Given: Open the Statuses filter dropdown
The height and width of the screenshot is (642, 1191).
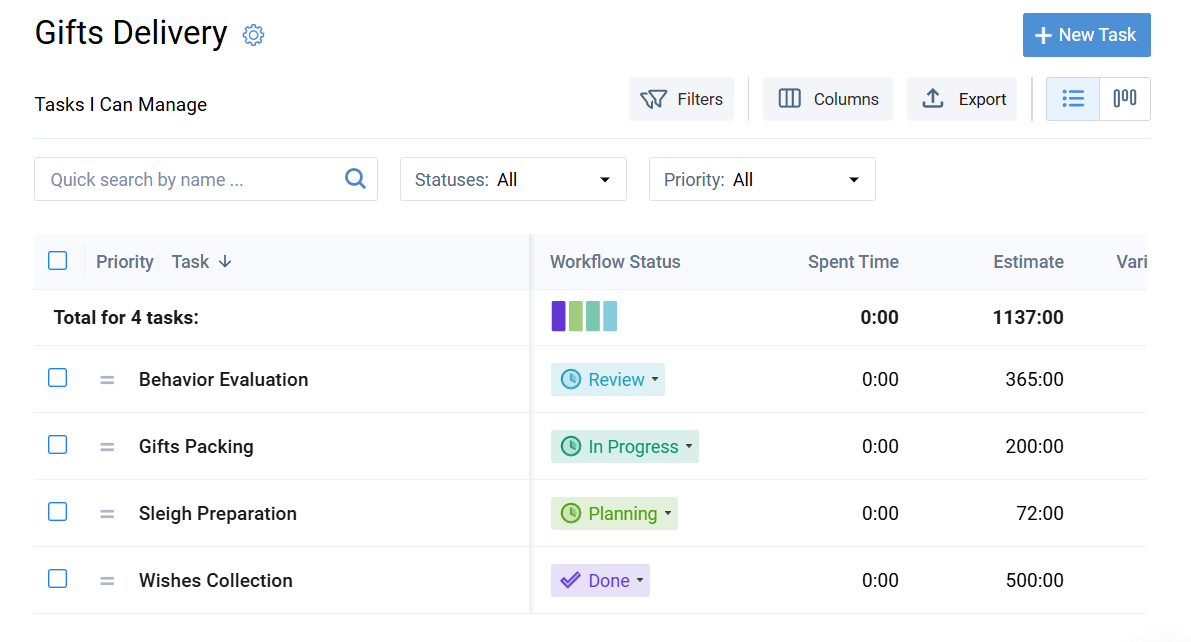Looking at the screenshot, I should pos(604,178).
